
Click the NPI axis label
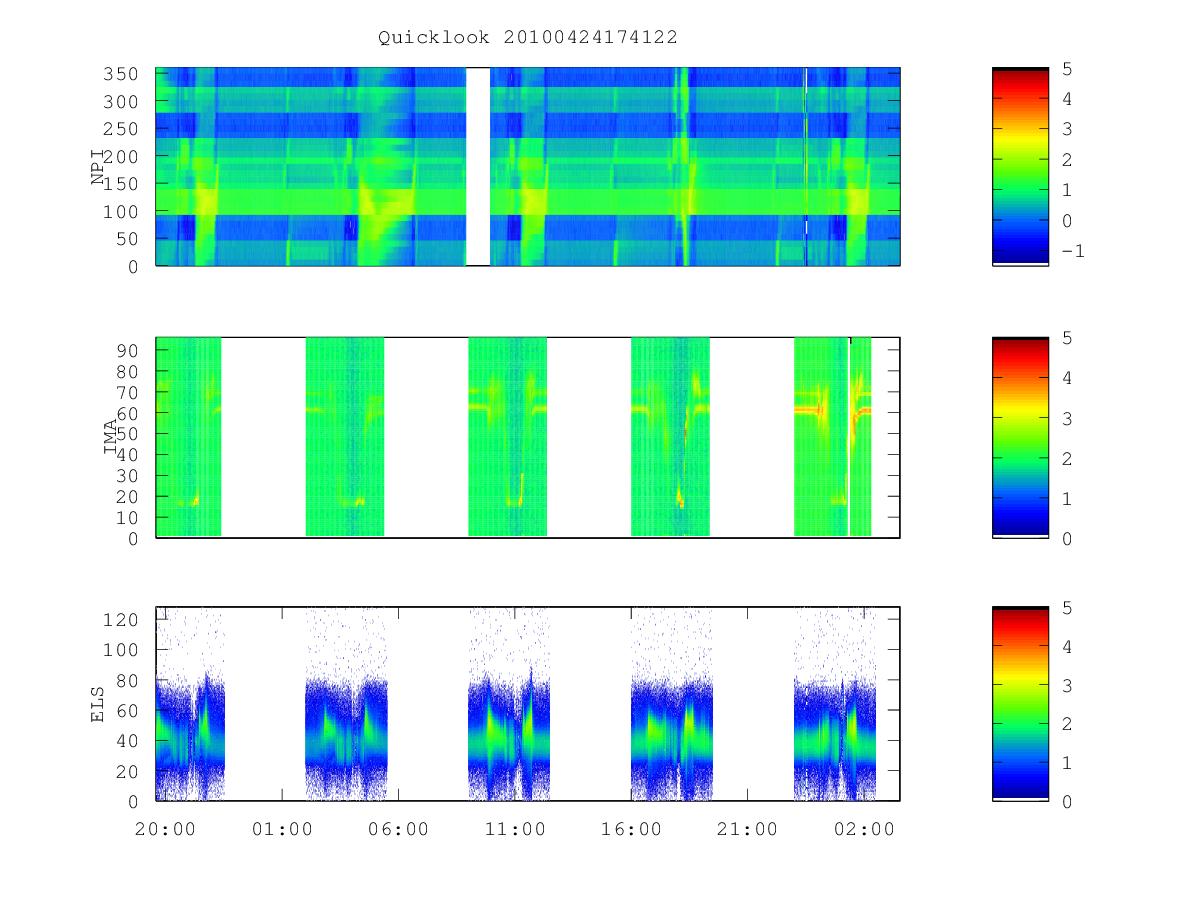click(98, 167)
